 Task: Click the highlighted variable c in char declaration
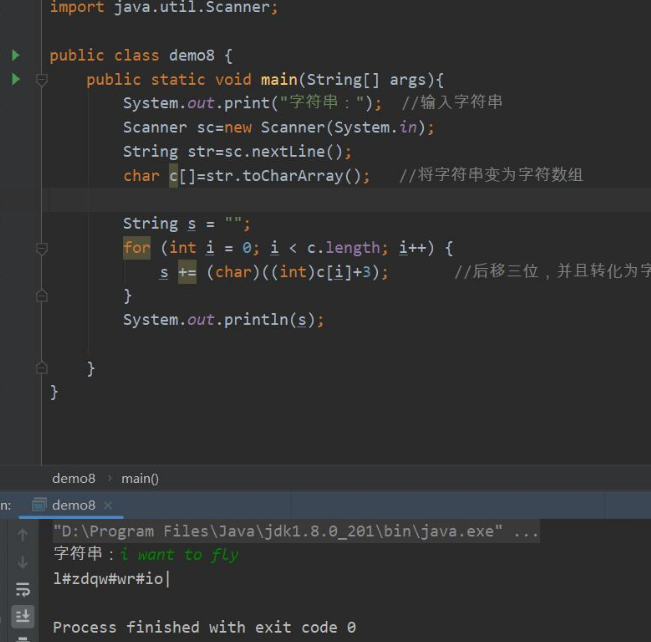pyautogui.click(x=174, y=176)
